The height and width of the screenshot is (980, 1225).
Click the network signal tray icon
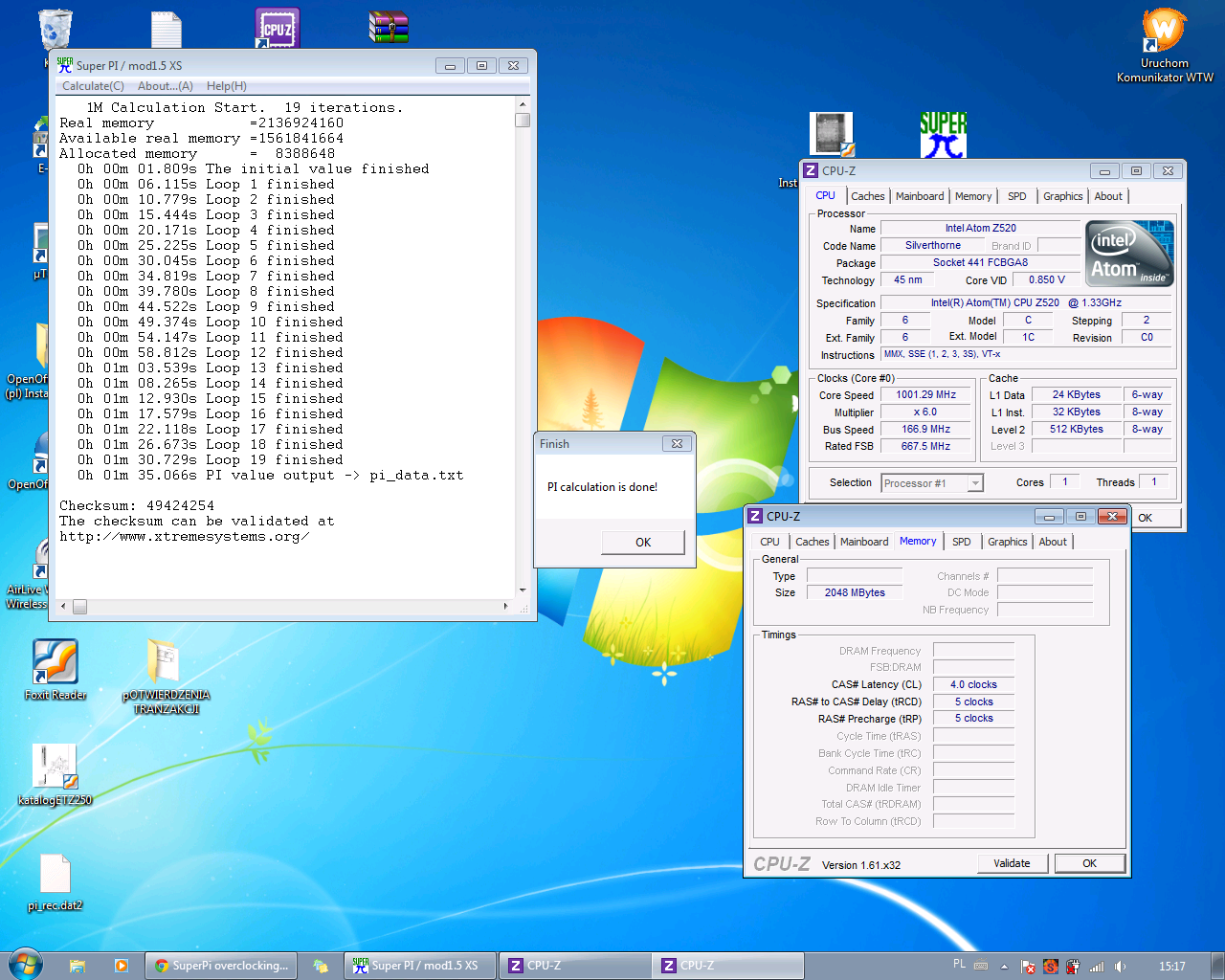[x=1097, y=967]
